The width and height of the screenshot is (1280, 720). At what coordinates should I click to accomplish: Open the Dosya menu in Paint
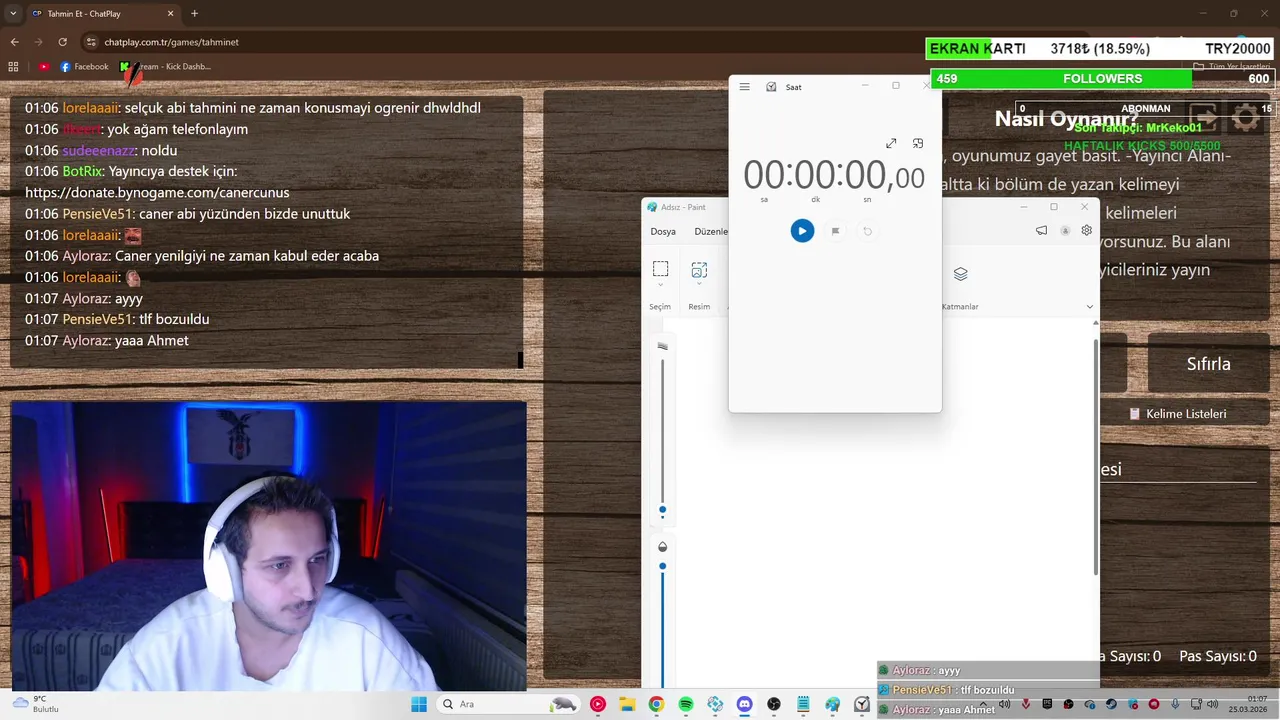tap(663, 231)
